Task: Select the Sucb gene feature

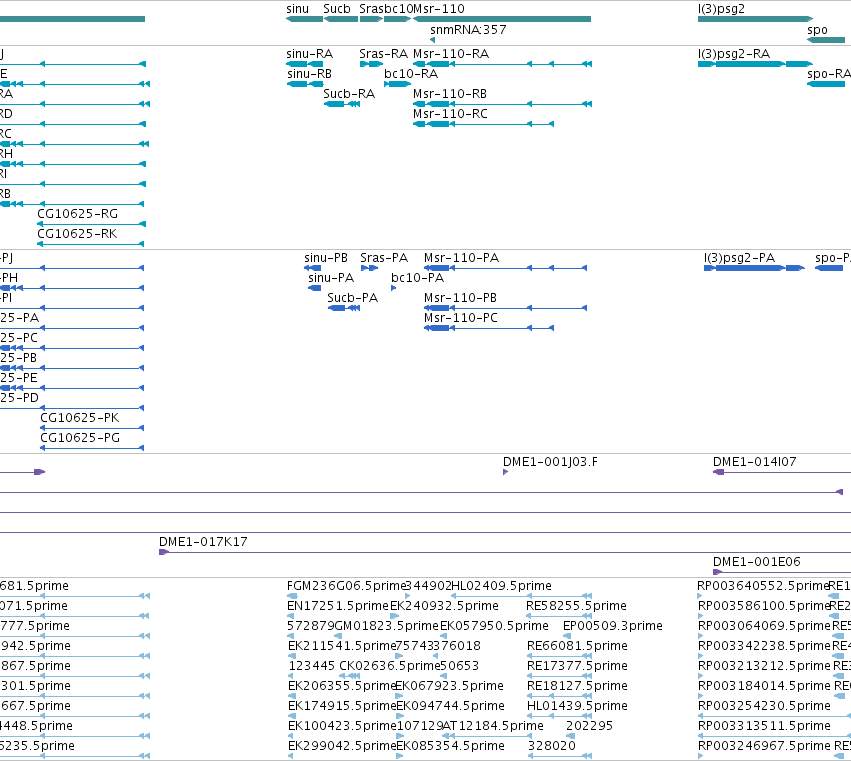Action: (341, 19)
